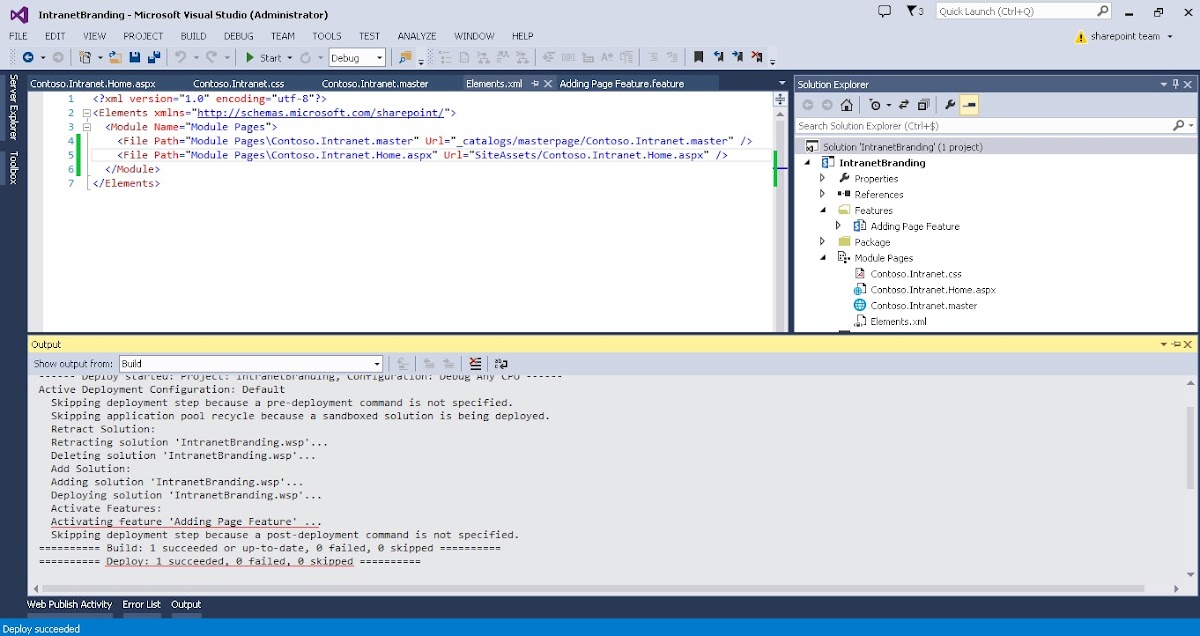Select Contoso.Intranet.css in Solution Explorer
Screen dimensions: 1200x636
coord(916,274)
